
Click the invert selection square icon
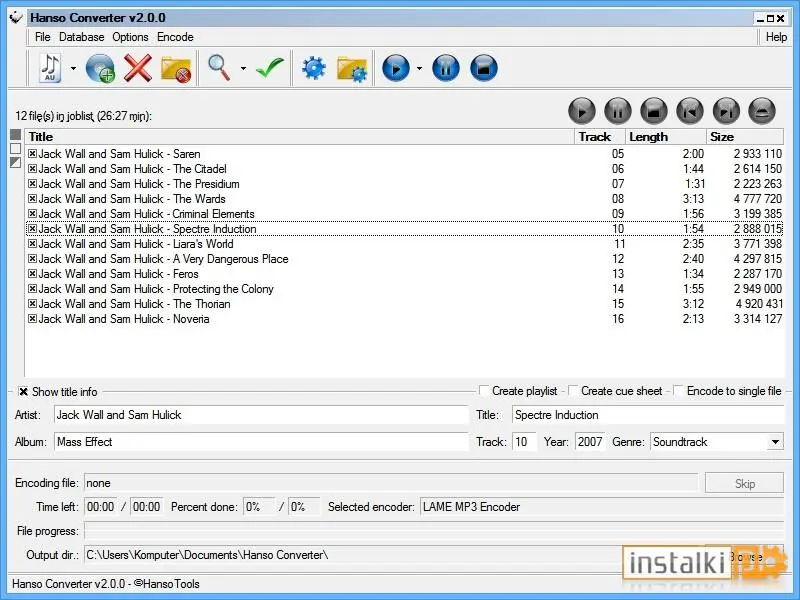(15, 162)
